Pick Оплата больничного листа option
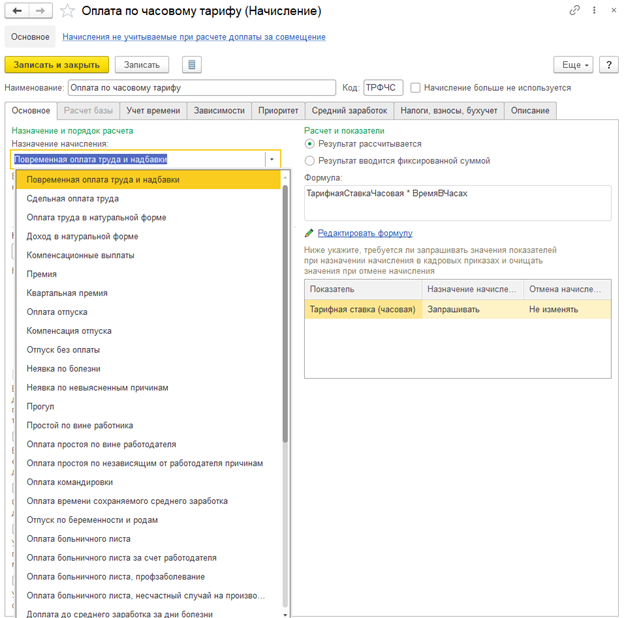This screenshot has height=618, width=624. pos(148,539)
